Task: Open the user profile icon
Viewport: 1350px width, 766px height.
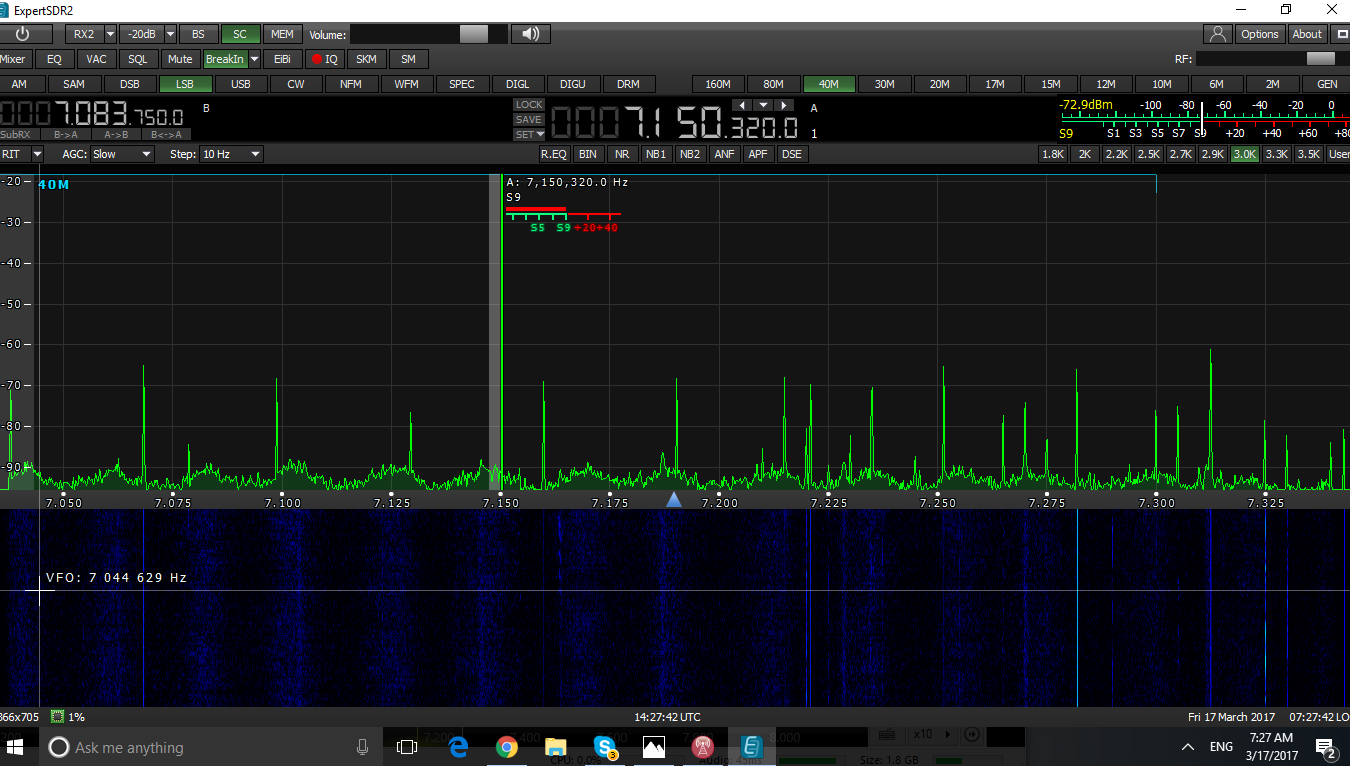Action: coord(1217,34)
